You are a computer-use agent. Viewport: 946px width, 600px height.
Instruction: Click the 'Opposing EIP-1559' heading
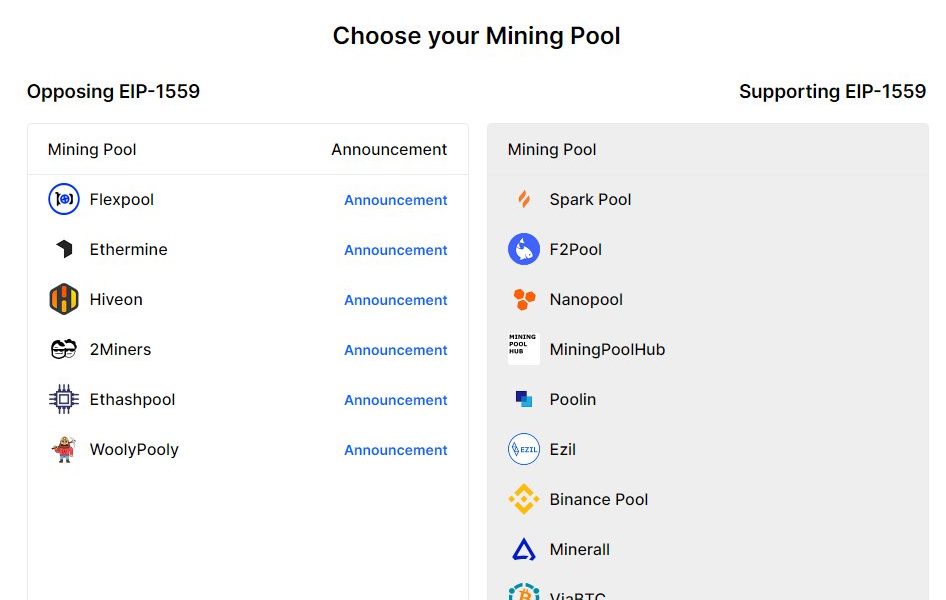point(113,92)
